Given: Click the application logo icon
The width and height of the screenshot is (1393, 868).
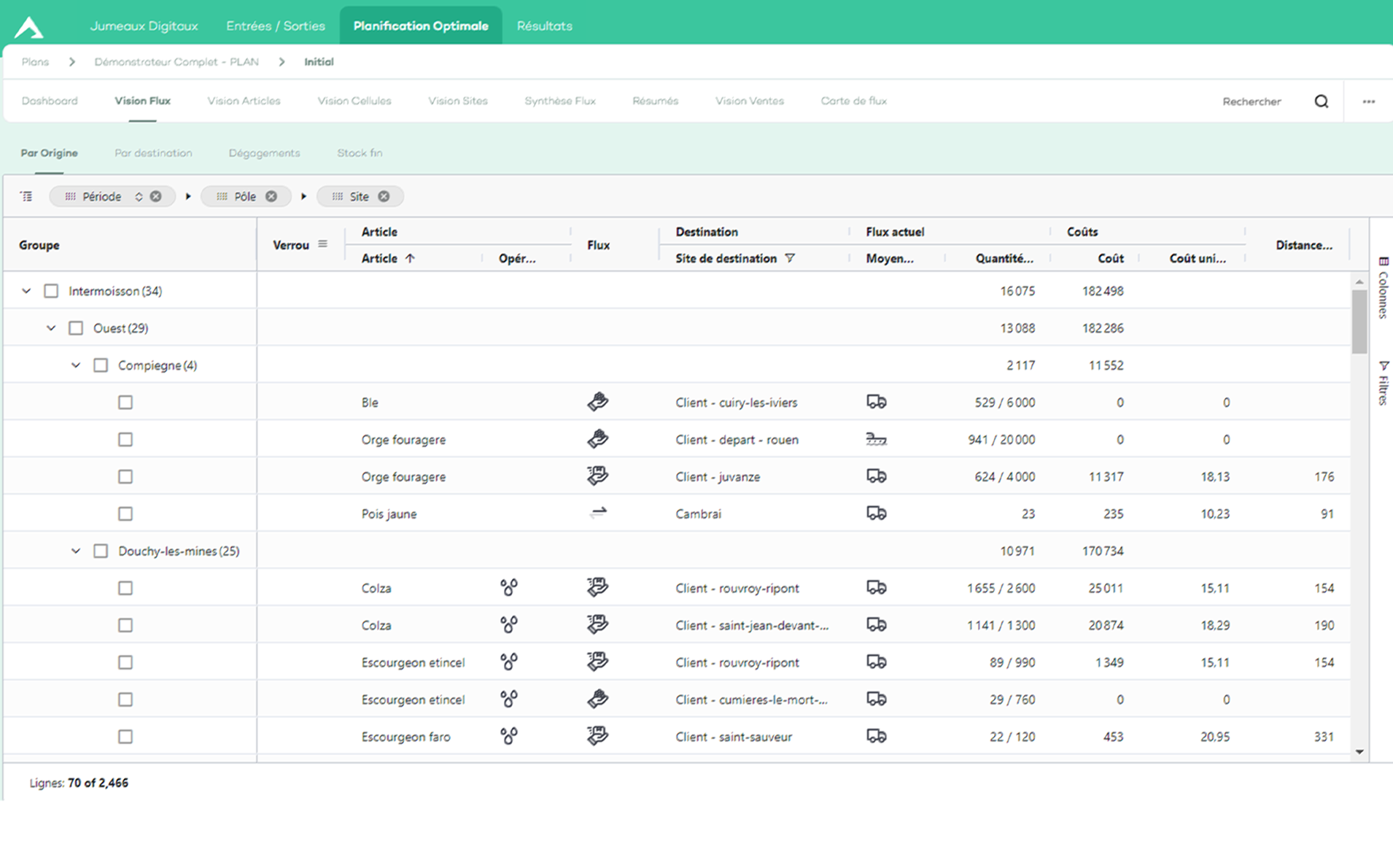Looking at the screenshot, I should 29,27.
